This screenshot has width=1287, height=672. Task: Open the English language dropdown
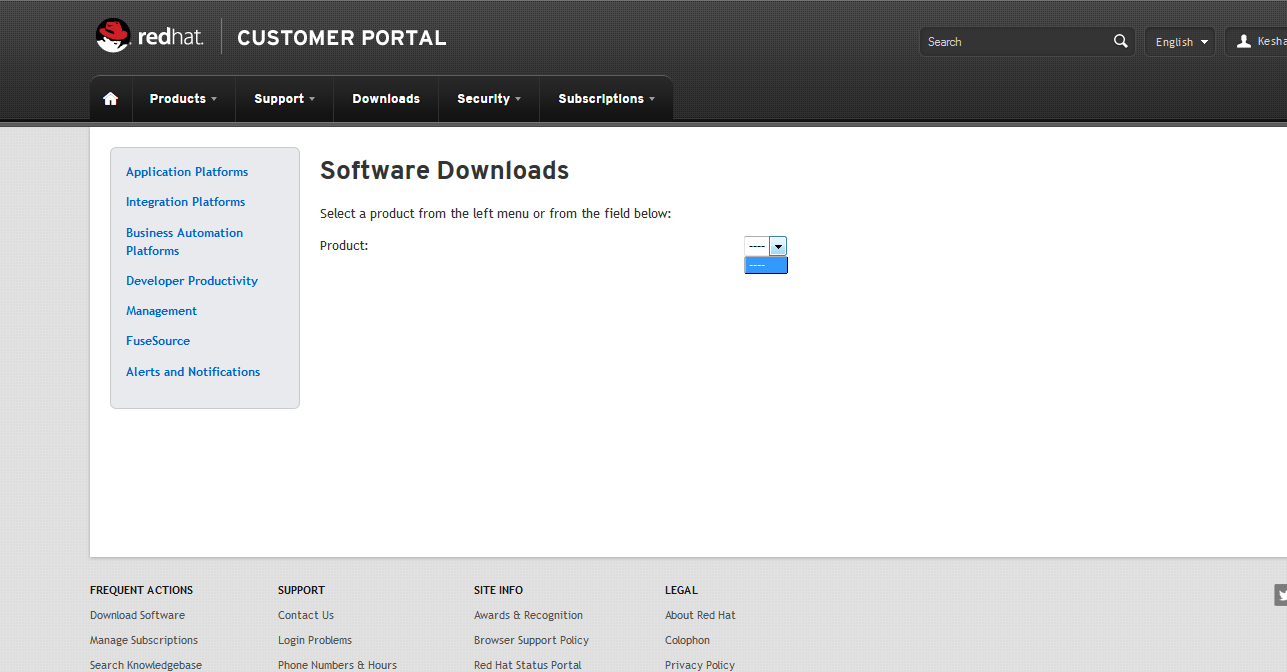tap(1180, 42)
